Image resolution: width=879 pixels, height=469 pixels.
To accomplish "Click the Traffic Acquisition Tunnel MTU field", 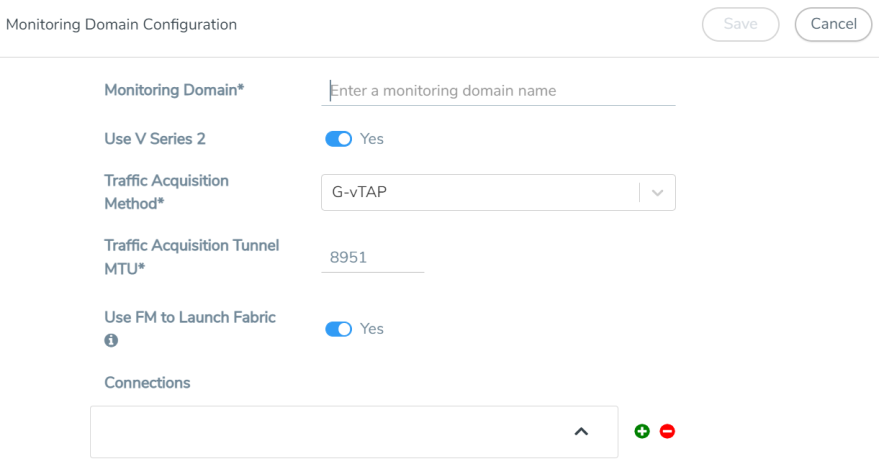I will [x=372, y=258].
